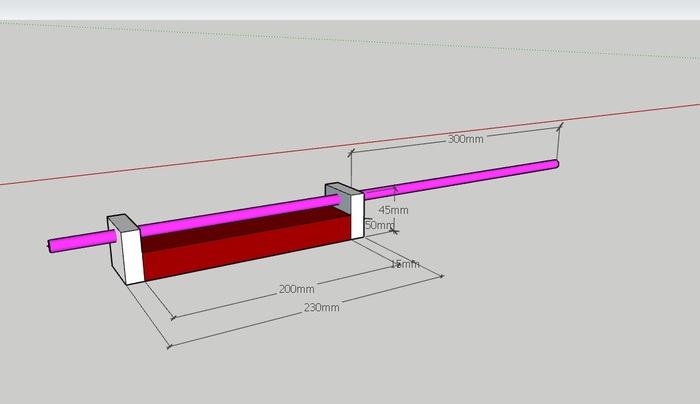Click the 230mm dimension label

(322, 307)
